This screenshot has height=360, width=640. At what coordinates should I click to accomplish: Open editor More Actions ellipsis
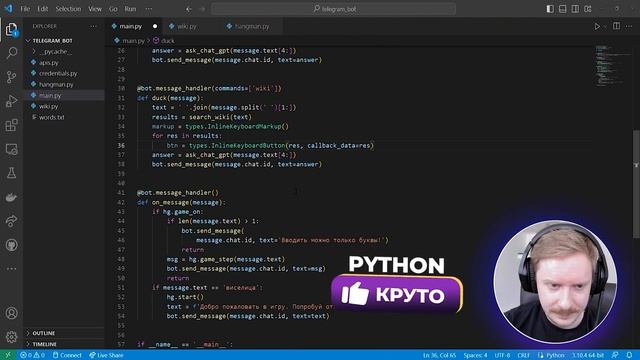629,26
